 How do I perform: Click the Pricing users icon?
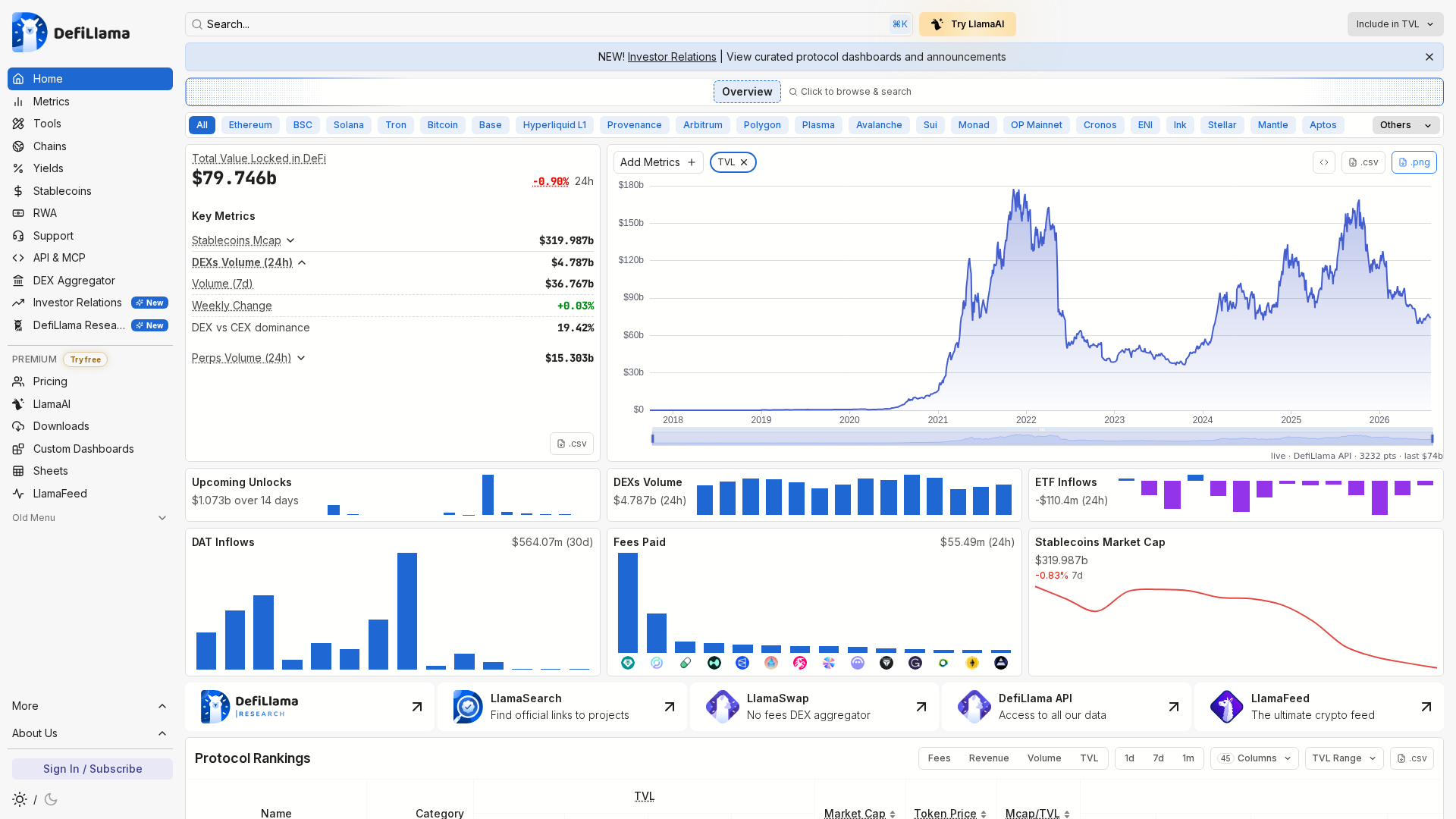pyautogui.click(x=18, y=381)
